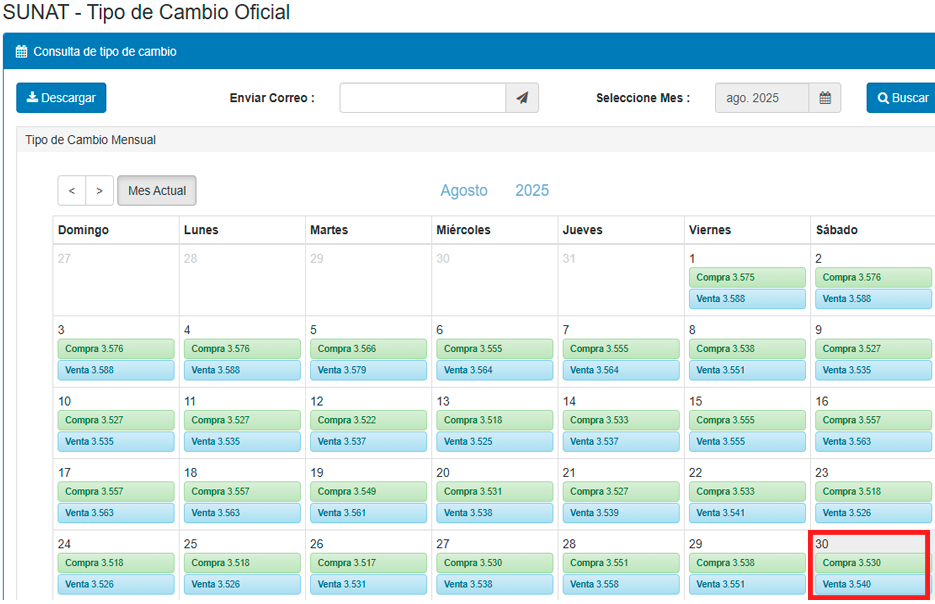The image size is (935, 604).
Task: Select Compra 3.557 on day 16
Action: pyautogui.click(x=873, y=420)
